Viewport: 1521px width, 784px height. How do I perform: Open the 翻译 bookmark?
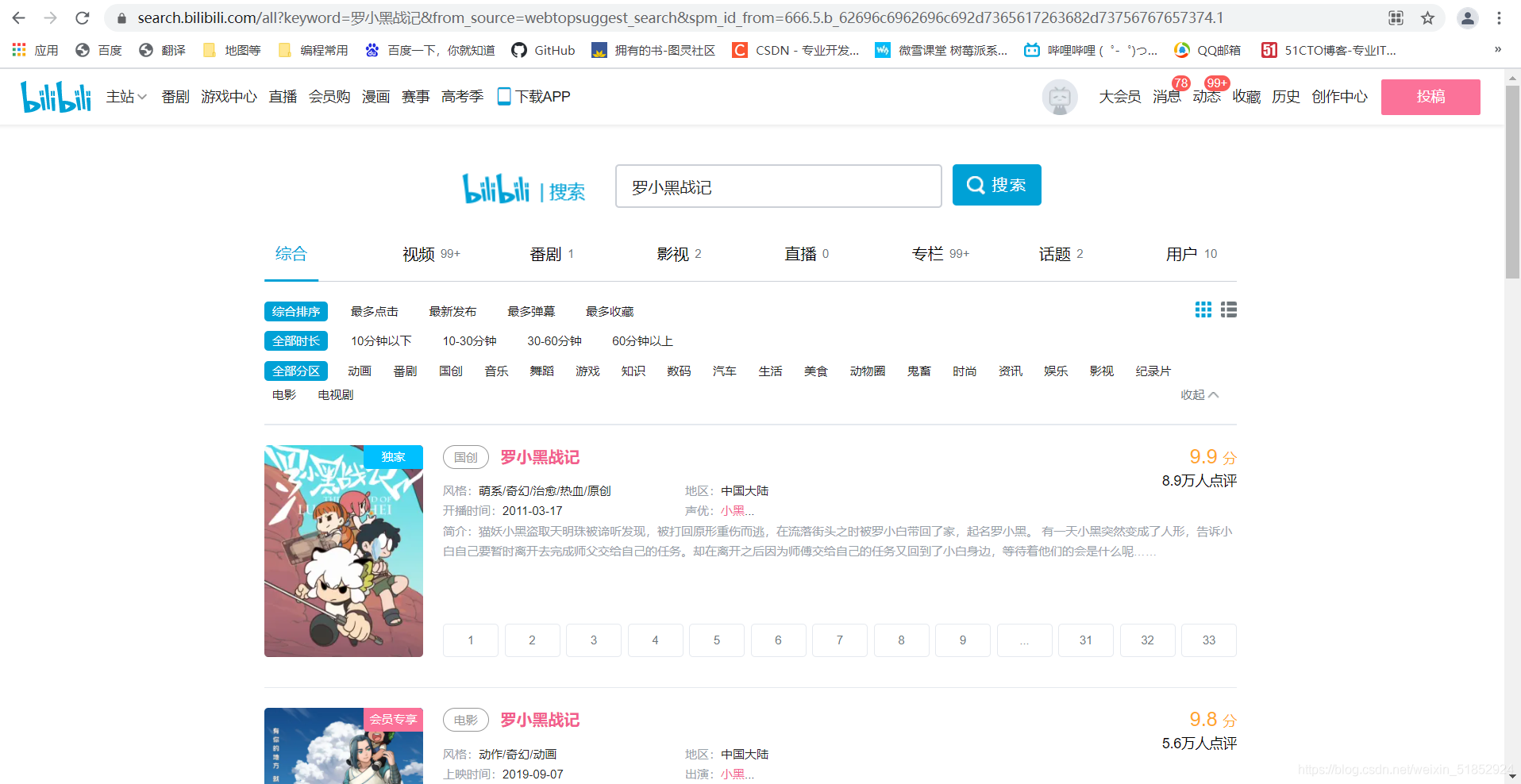coord(162,50)
